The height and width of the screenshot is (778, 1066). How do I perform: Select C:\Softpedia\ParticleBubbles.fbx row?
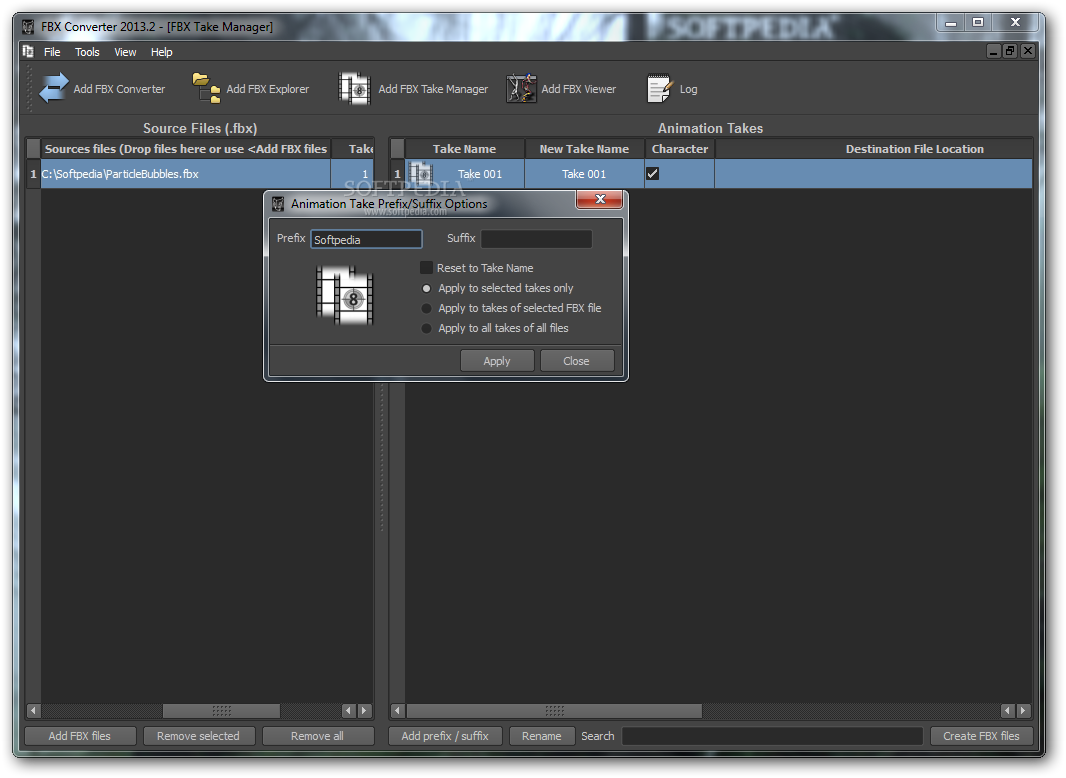186,173
